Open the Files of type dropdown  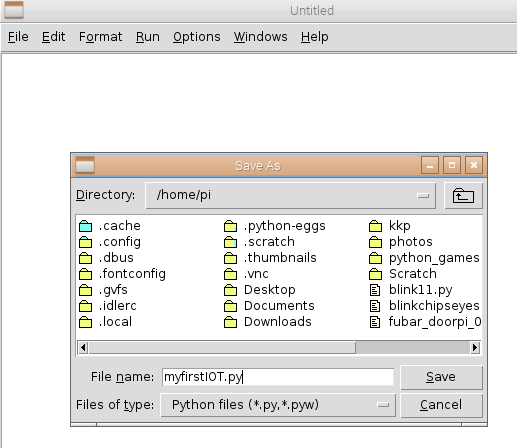pos(278,405)
